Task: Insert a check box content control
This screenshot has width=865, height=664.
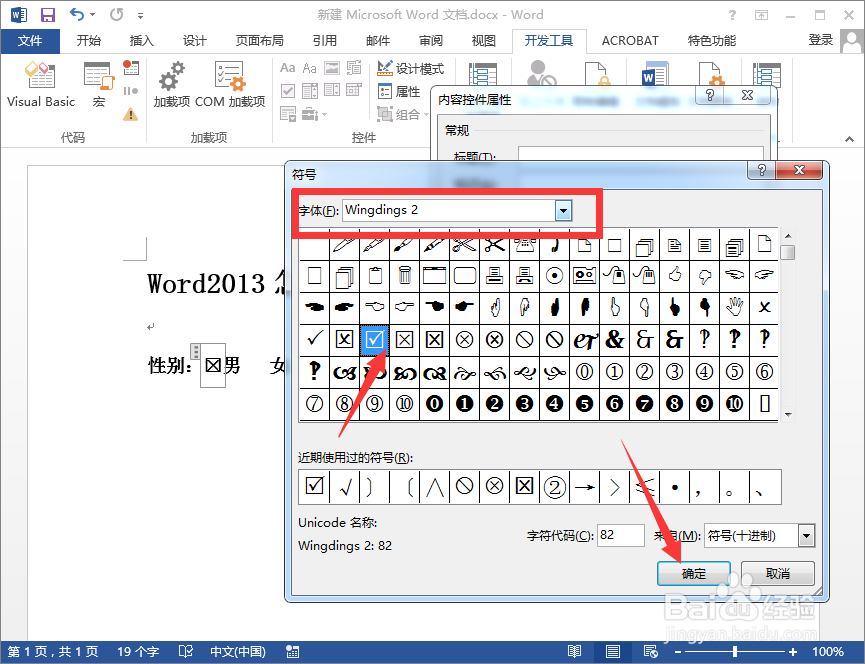Action: click(288, 90)
